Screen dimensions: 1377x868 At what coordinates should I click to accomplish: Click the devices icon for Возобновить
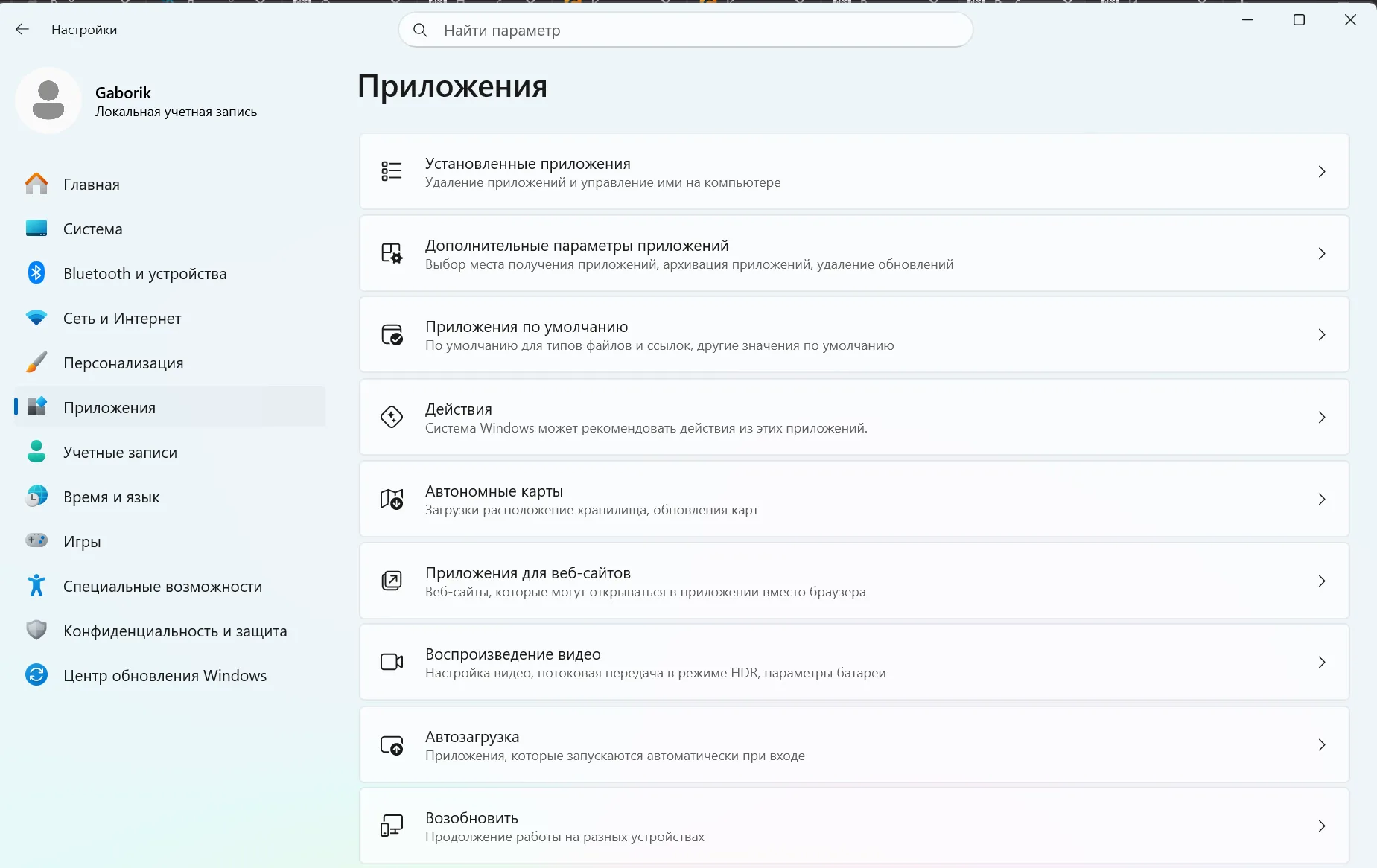pyautogui.click(x=392, y=826)
